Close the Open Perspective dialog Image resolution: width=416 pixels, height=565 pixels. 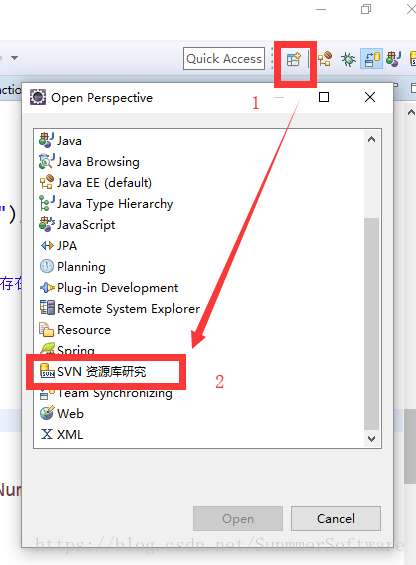coord(370,97)
